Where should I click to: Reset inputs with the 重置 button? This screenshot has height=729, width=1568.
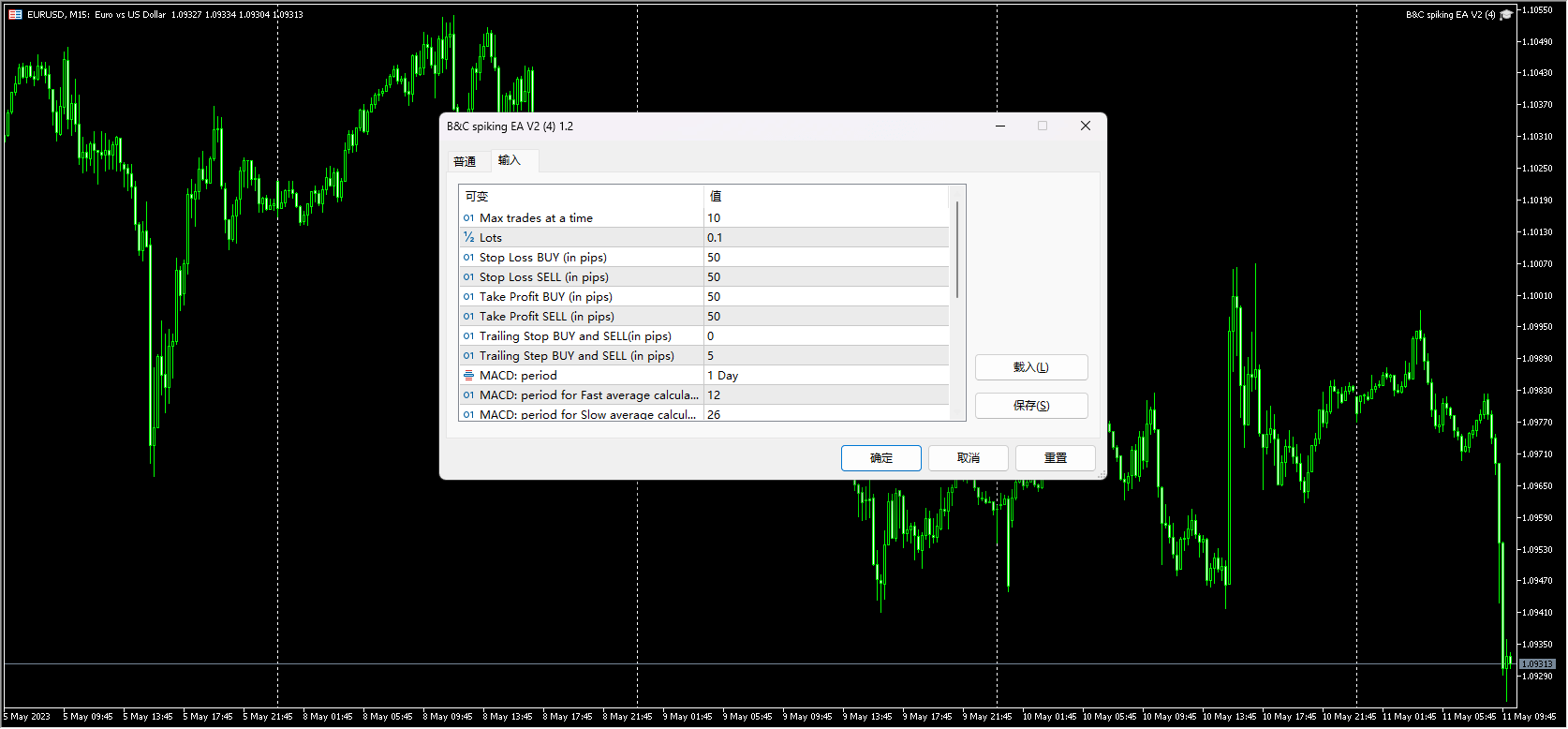[1055, 458]
